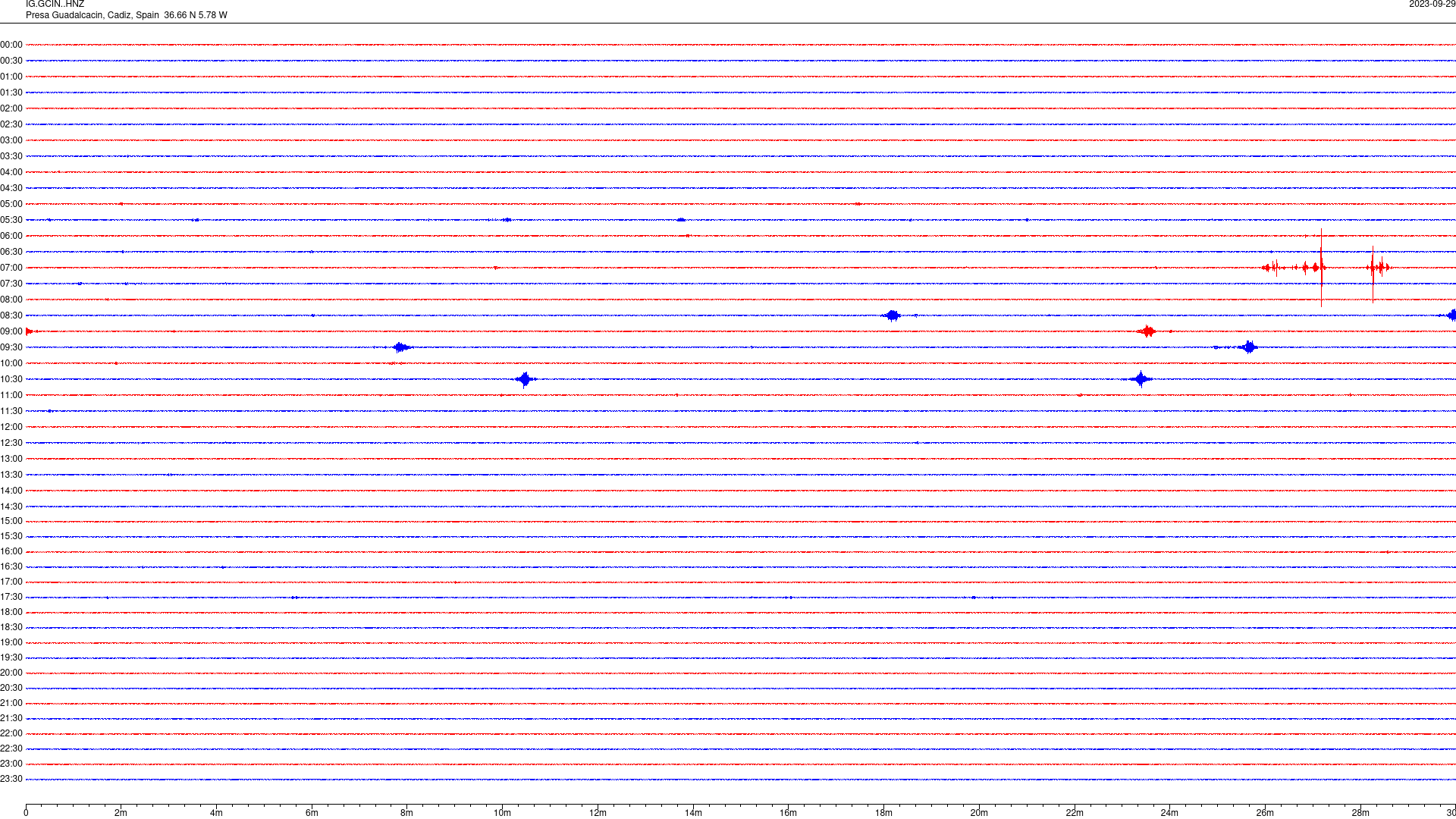
Task: Select the 20:30 trace row label
Action: coord(11,688)
